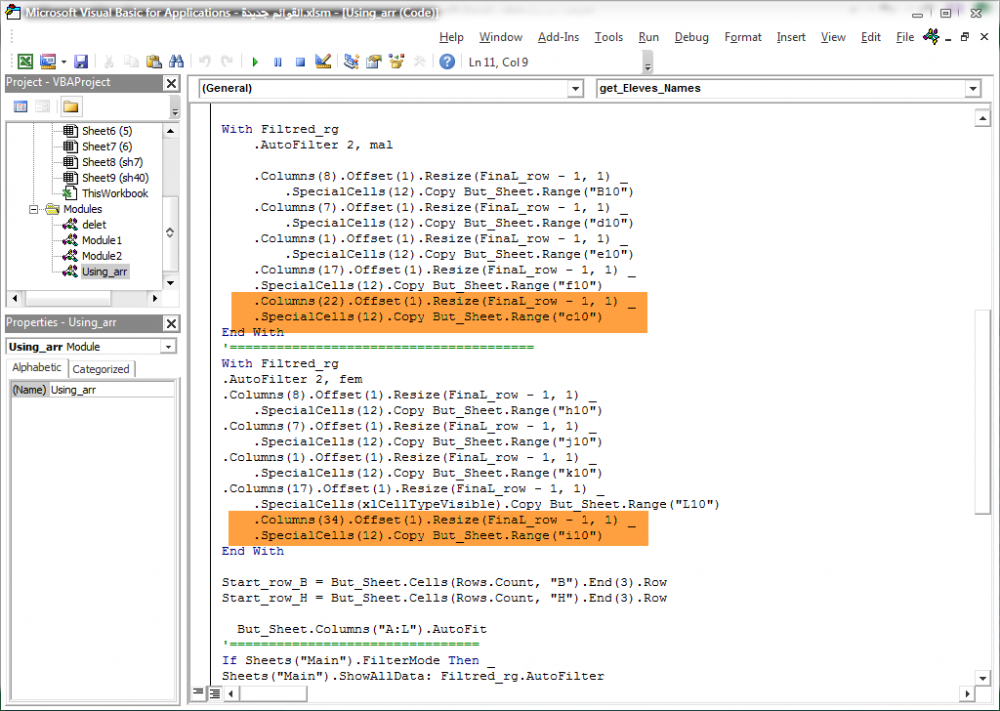
Task: Expand the Using_arr Module properties dropdown
Action: (168, 347)
